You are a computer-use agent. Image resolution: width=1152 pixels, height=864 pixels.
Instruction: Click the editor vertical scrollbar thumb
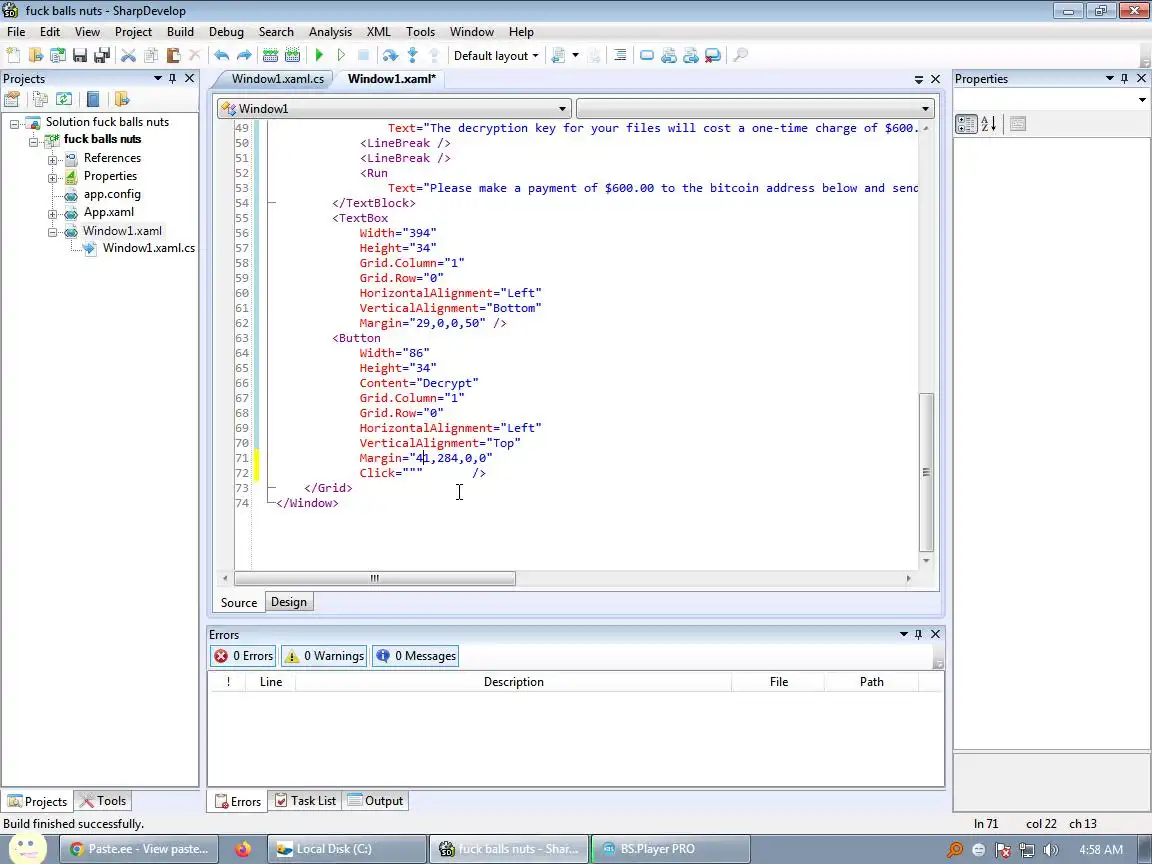pos(926,472)
